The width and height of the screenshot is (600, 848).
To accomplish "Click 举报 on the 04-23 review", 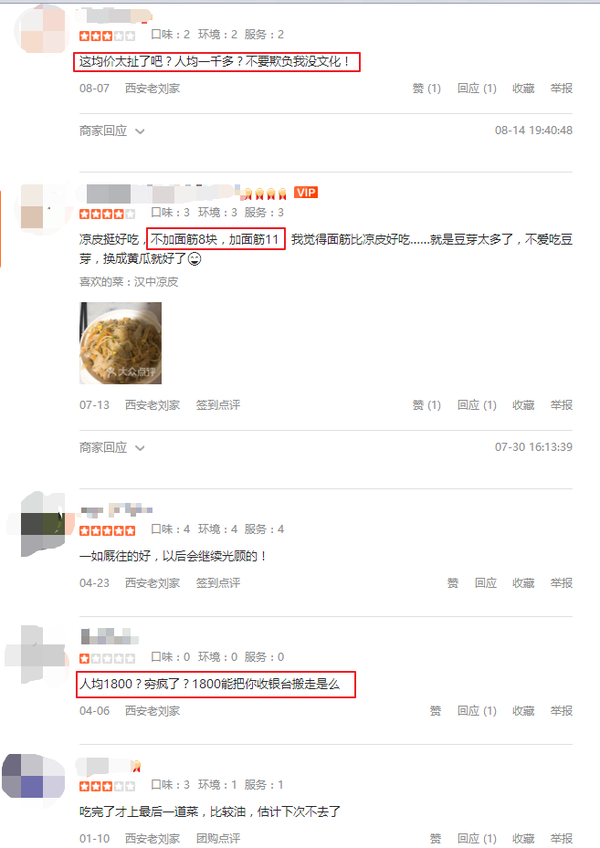I will 562,583.
